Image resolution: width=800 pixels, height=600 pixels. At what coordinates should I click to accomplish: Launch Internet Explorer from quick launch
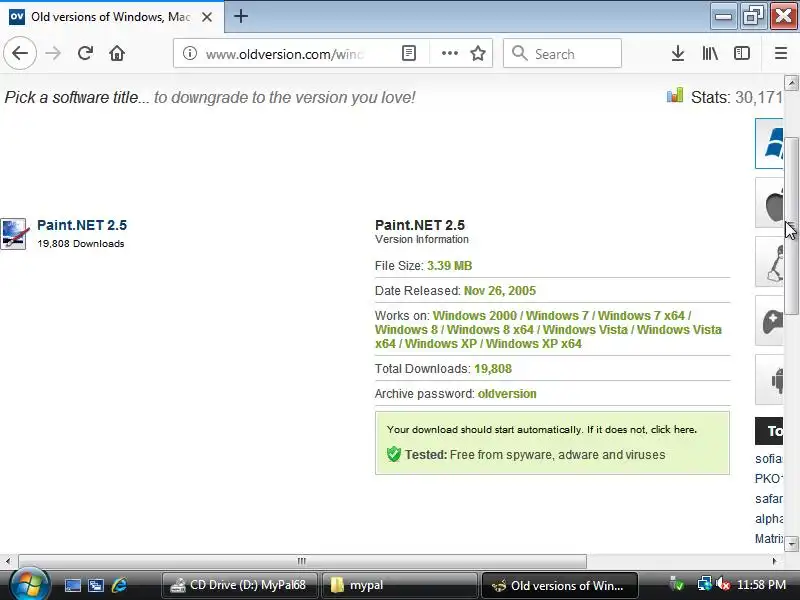[119, 585]
